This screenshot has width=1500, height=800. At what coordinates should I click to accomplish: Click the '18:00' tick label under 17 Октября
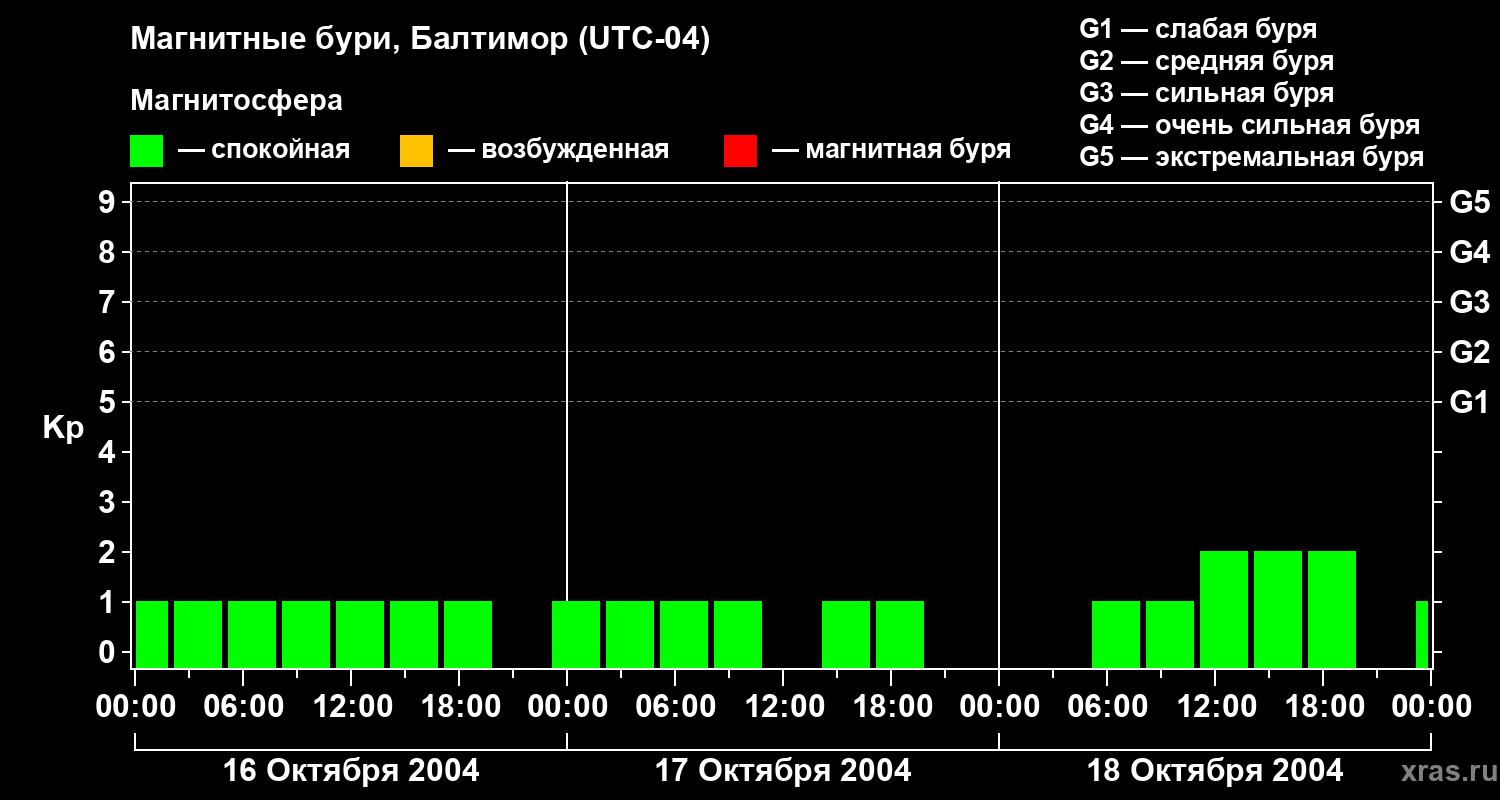[x=891, y=707]
